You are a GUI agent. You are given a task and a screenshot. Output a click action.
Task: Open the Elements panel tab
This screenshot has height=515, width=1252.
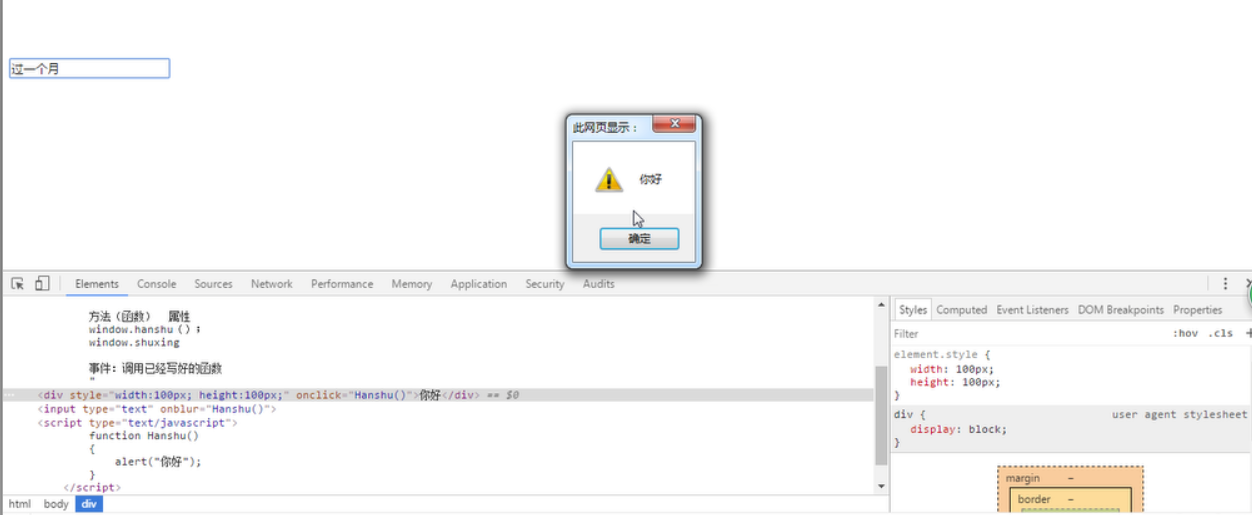click(97, 284)
